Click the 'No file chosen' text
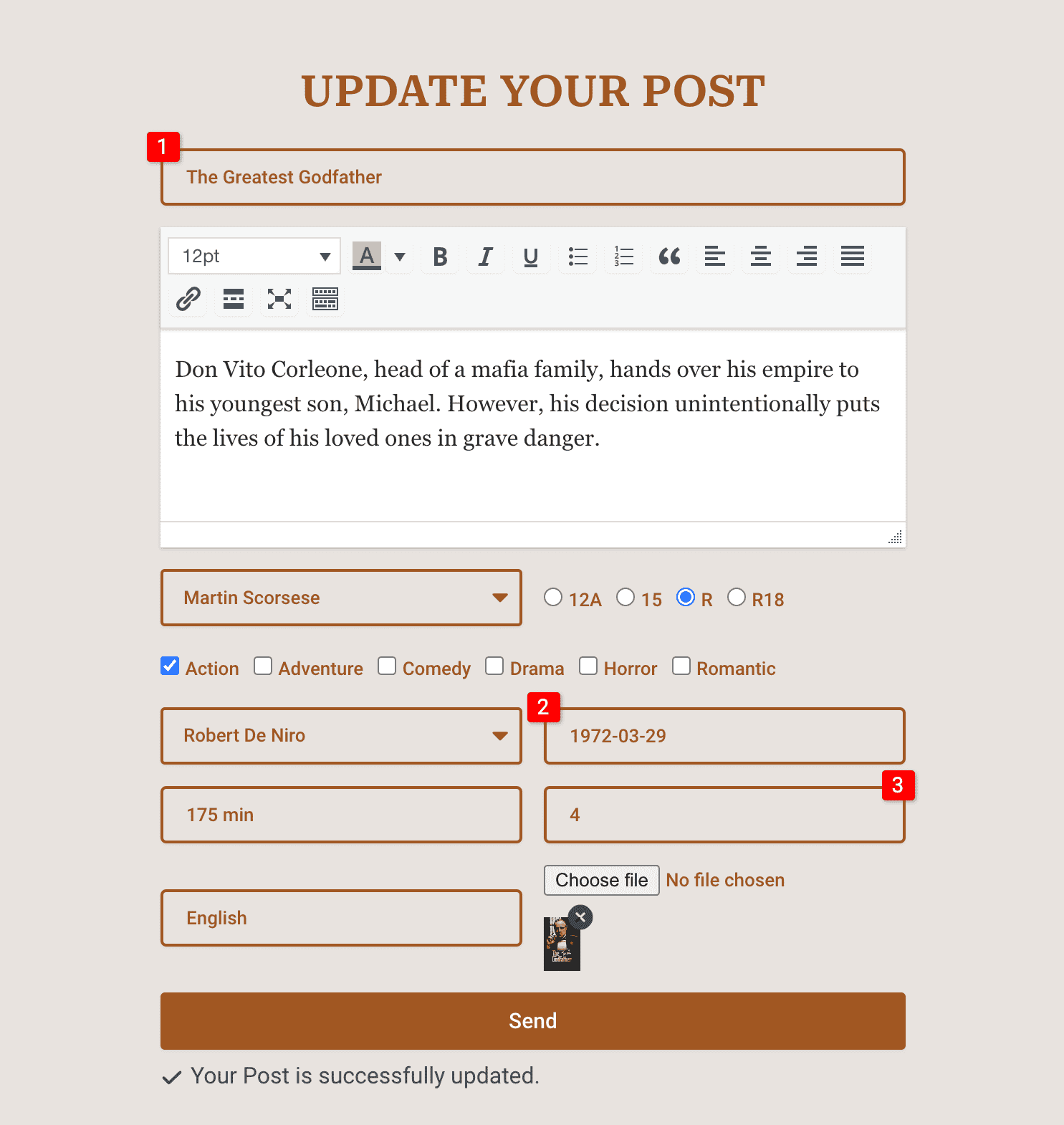 click(725, 880)
